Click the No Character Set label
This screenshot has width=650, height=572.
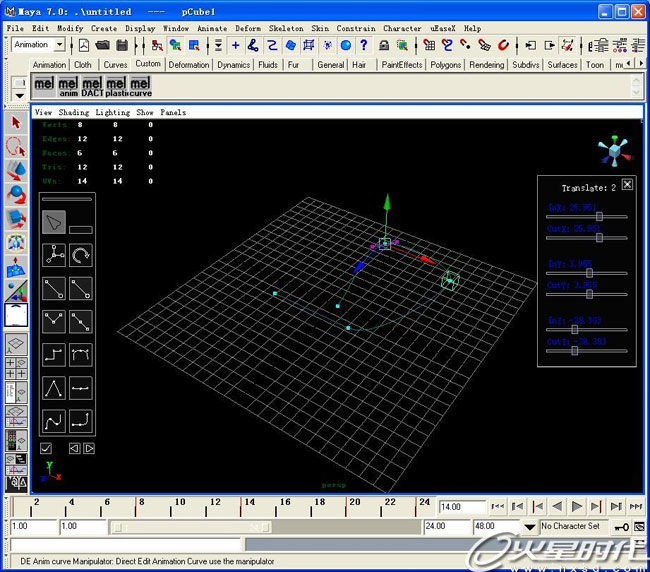(x=570, y=526)
